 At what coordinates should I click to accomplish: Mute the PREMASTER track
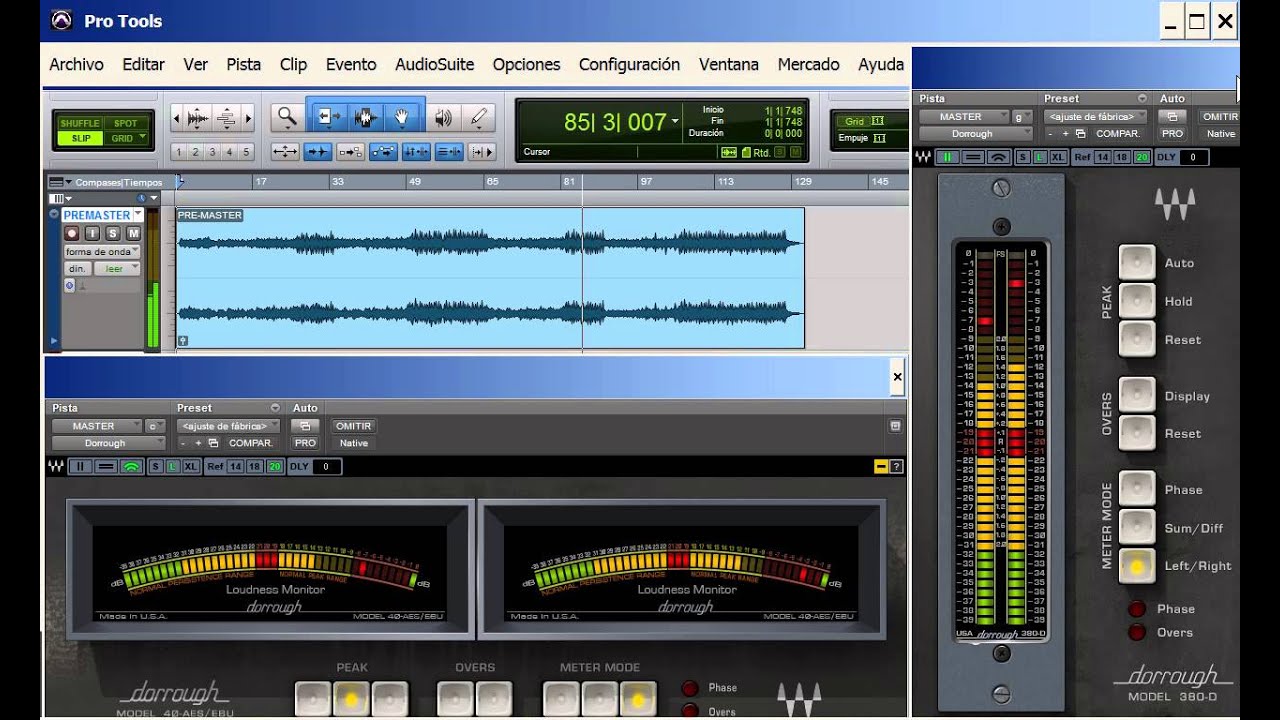pos(134,233)
